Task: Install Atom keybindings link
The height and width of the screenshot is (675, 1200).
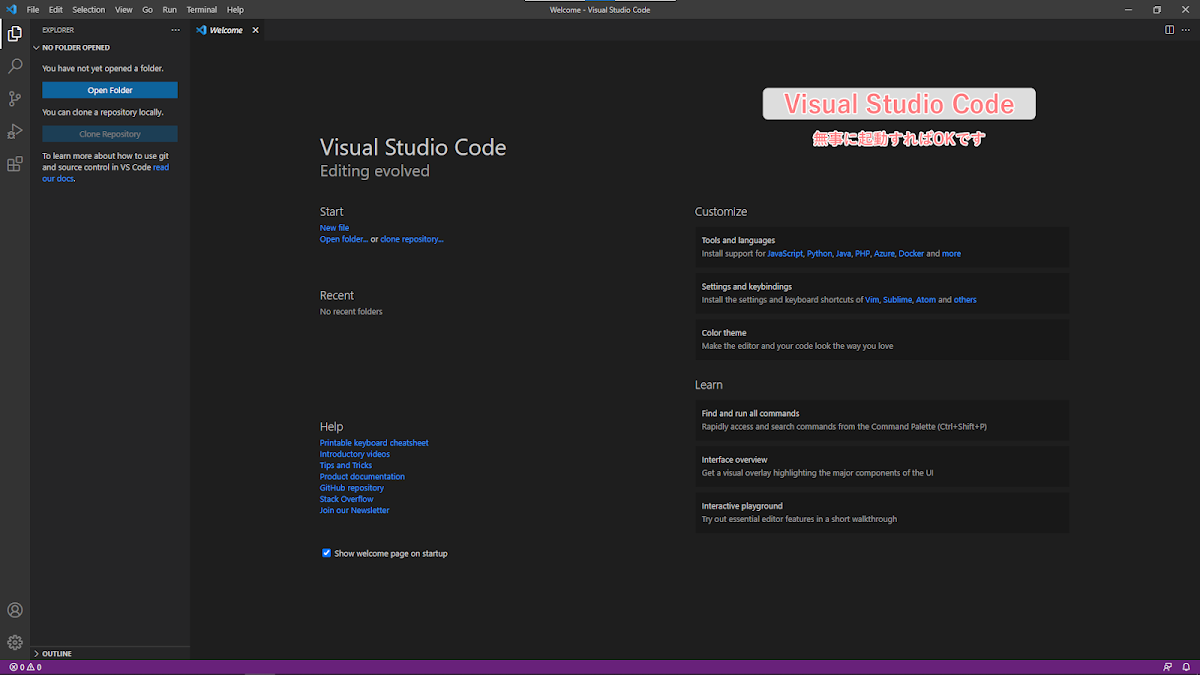Action: click(x=926, y=300)
